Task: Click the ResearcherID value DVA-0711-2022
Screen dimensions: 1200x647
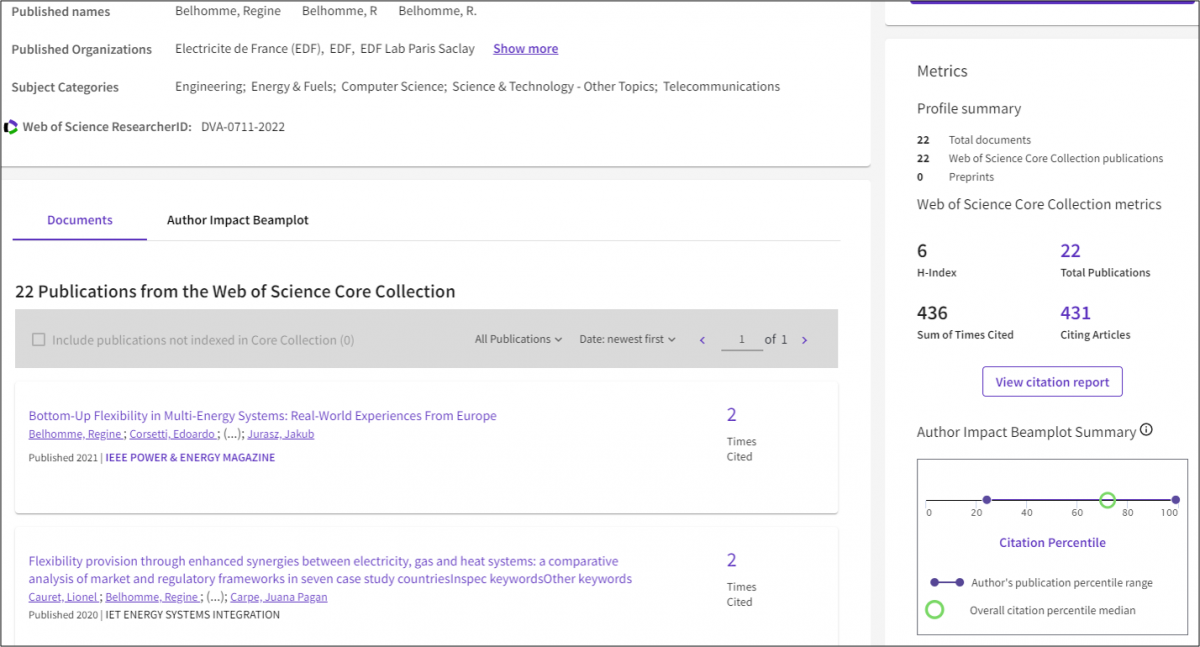Action: [243, 127]
